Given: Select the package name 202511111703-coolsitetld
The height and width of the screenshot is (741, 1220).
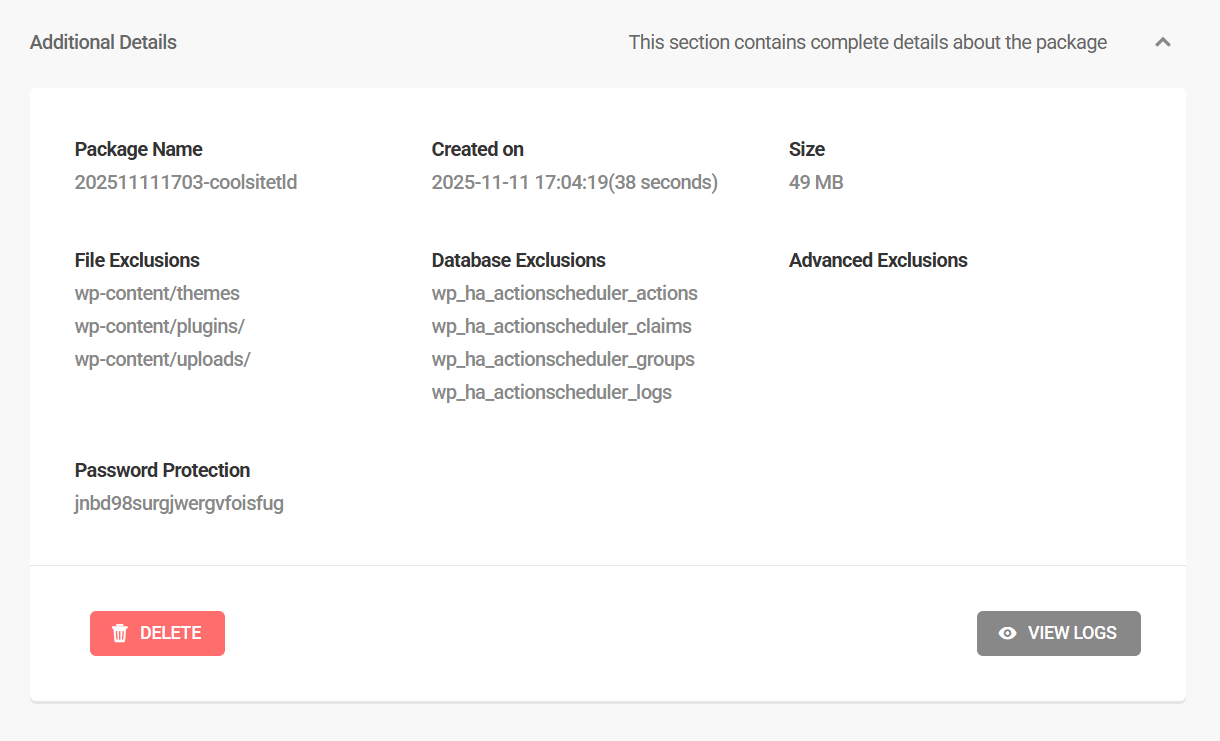Looking at the screenshot, I should click(185, 182).
